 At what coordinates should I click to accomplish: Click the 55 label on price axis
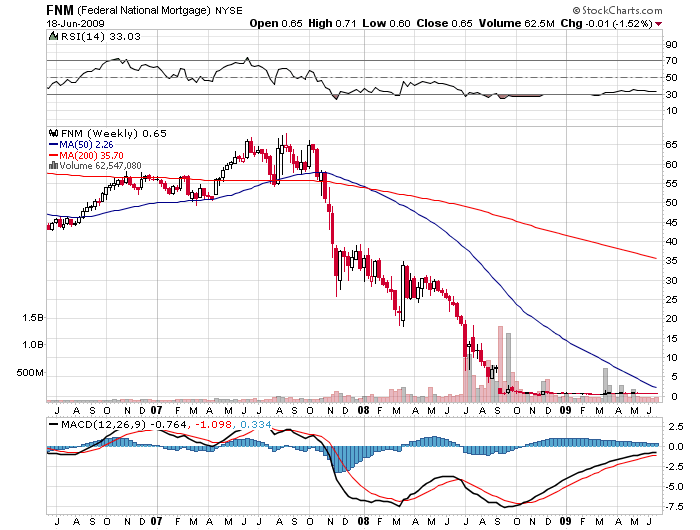tap(671, 184)
